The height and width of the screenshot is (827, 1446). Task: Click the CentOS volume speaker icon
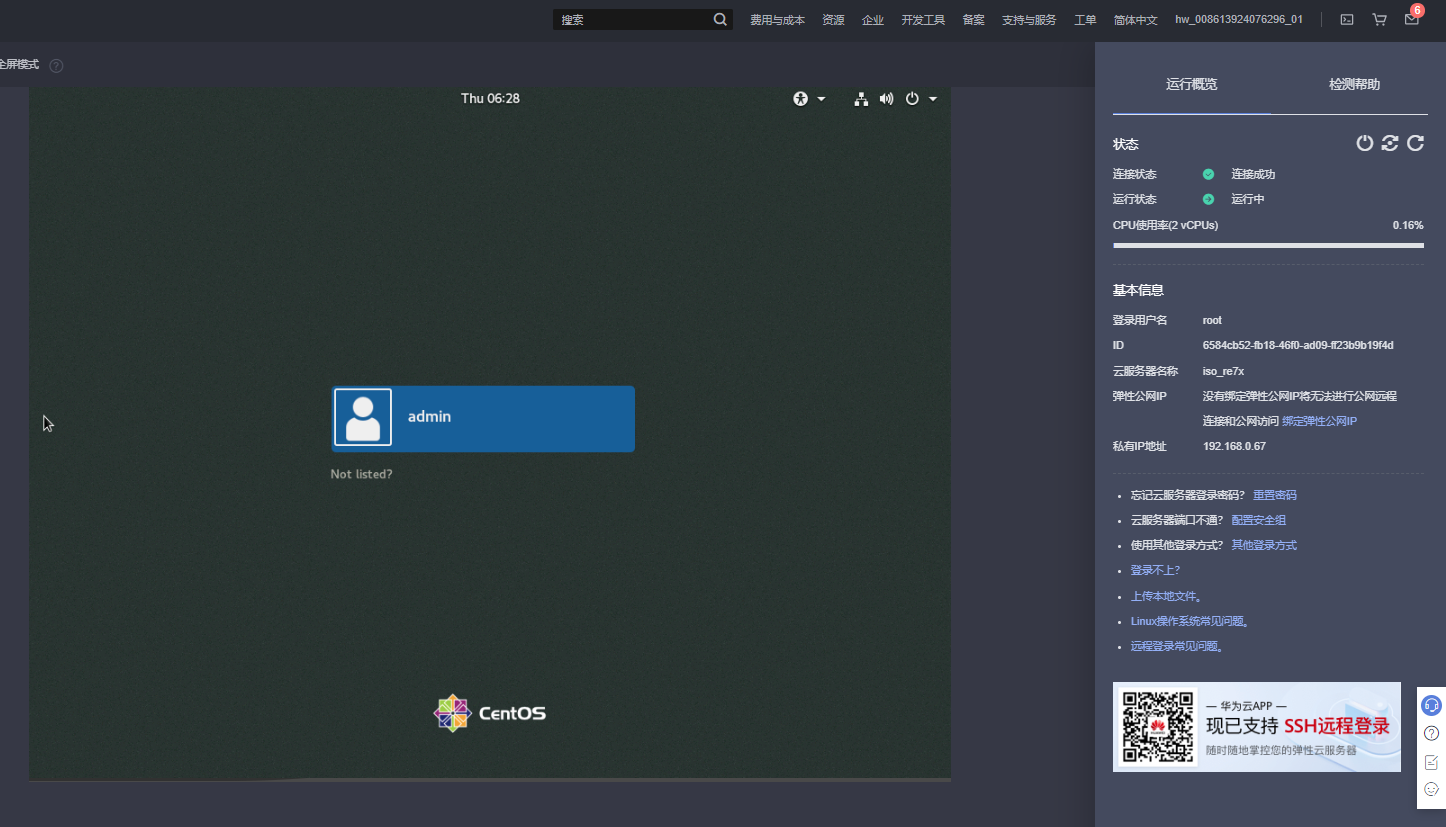[886, 99]
